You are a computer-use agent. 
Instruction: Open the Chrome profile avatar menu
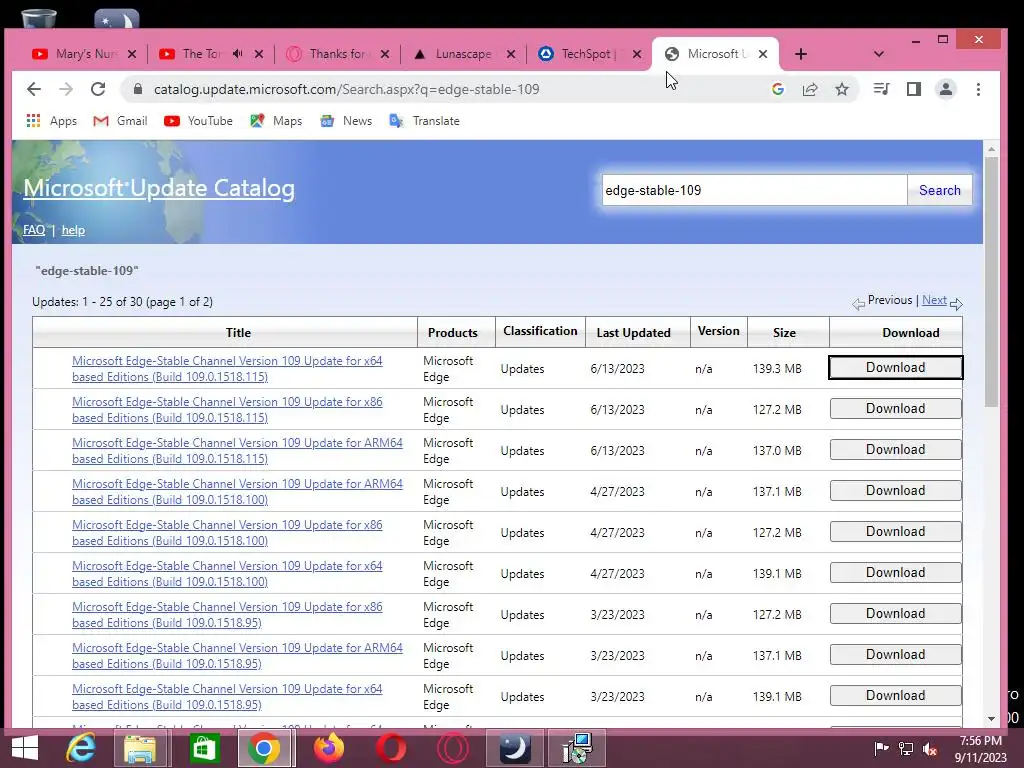coord(946,89)
